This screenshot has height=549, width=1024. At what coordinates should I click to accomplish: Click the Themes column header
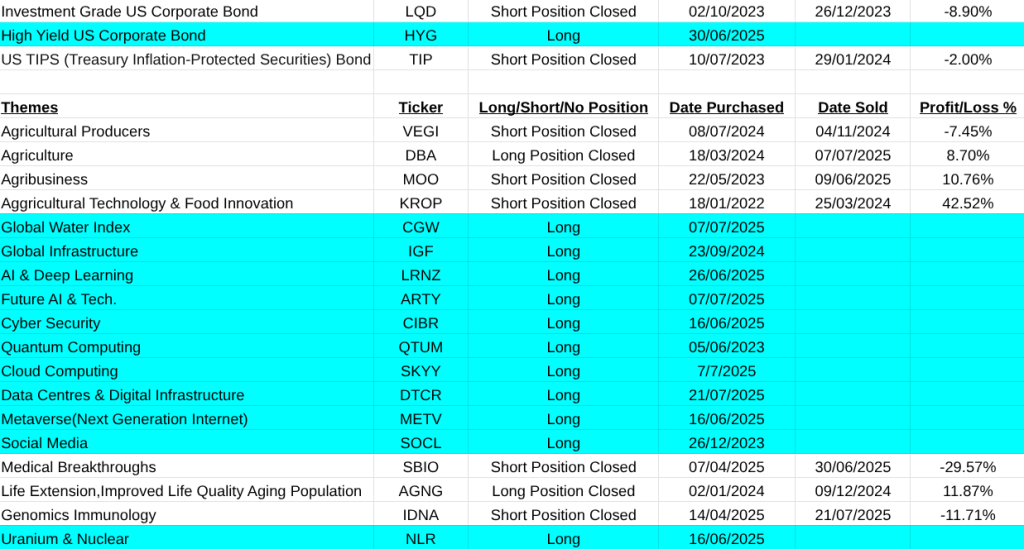(30, 107)
